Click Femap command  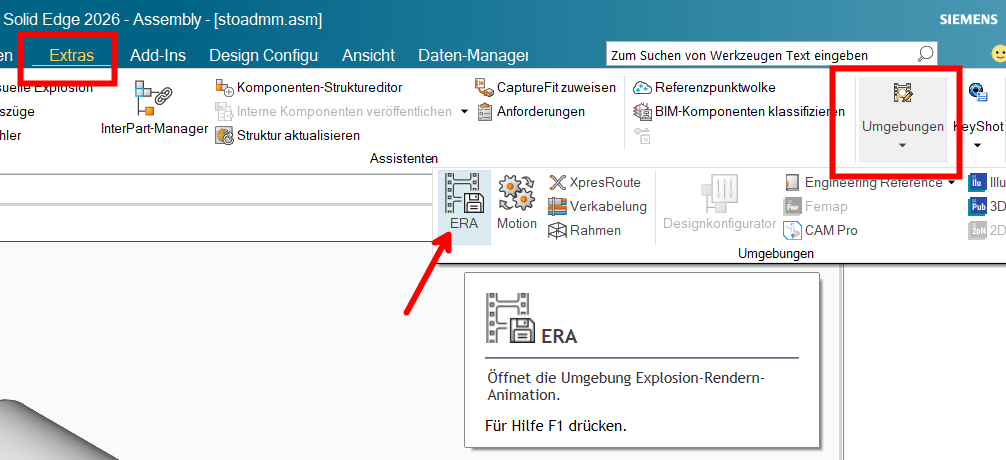pos(816,207)
